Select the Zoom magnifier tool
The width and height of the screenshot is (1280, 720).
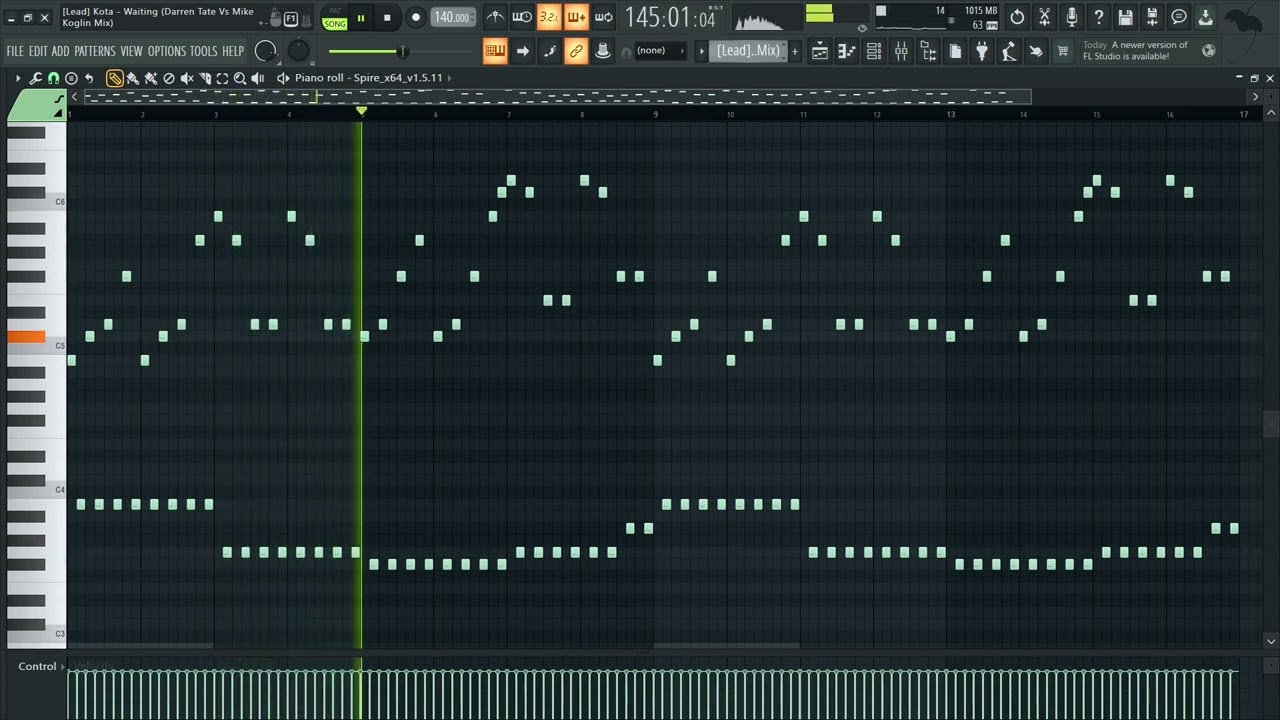tap(239, 78)
